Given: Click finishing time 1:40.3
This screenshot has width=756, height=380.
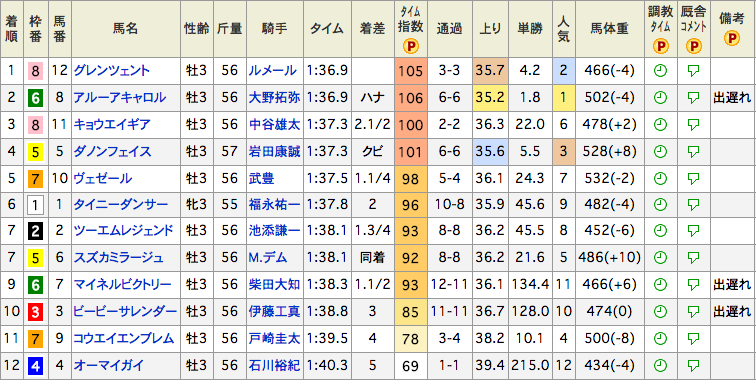Looking at the screenshot, I should 327,366.
